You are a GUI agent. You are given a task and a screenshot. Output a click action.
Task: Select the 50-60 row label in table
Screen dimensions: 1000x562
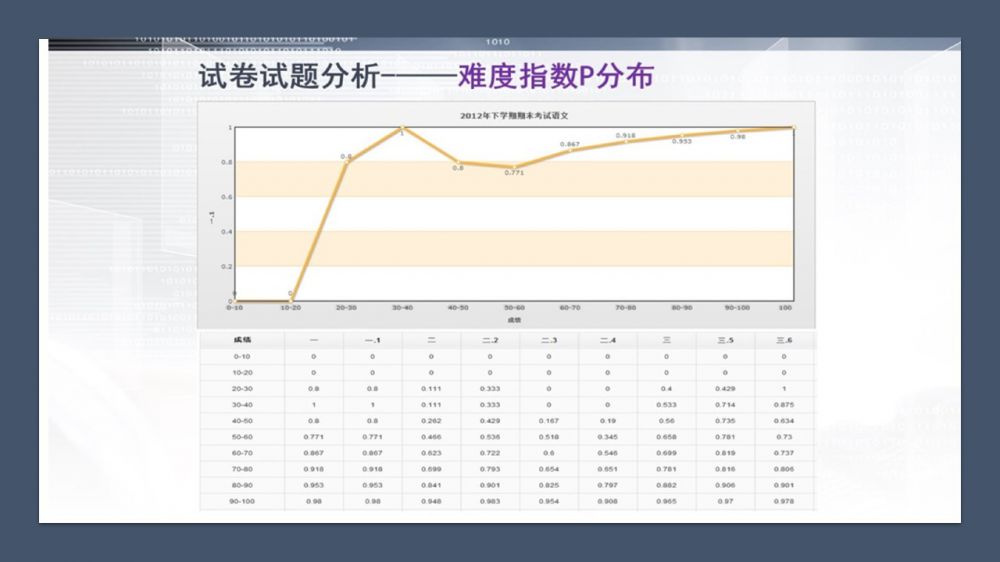pyautogui.click(x=242, y=437)
